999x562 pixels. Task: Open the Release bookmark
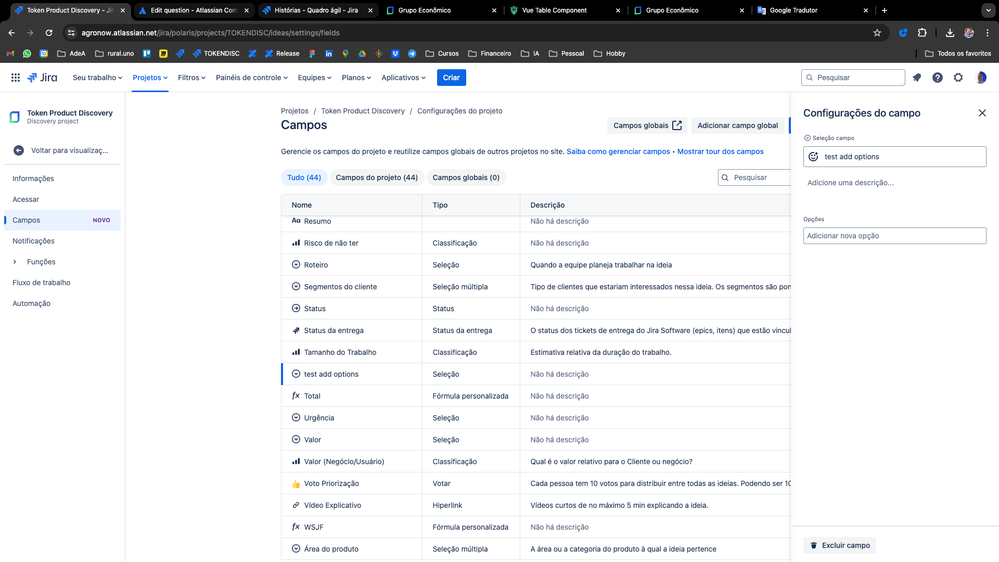tap(282, 54)
